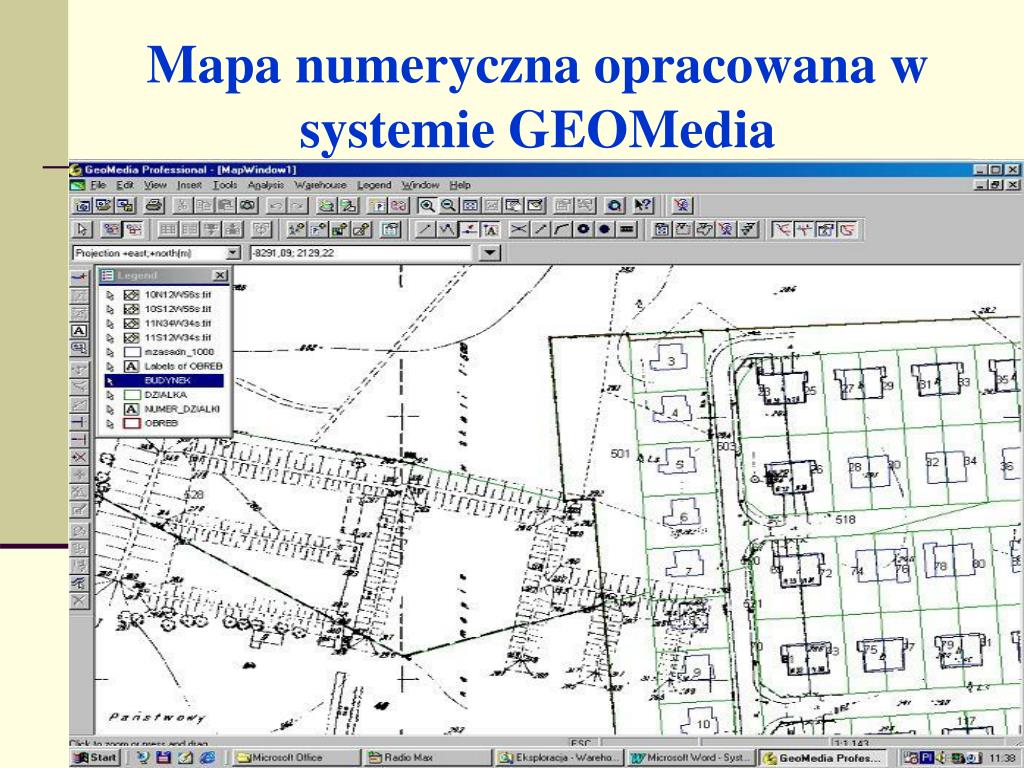1024x768 pixels.
Task: Click the Cut scissors icon
Action: tap(183, 206)
